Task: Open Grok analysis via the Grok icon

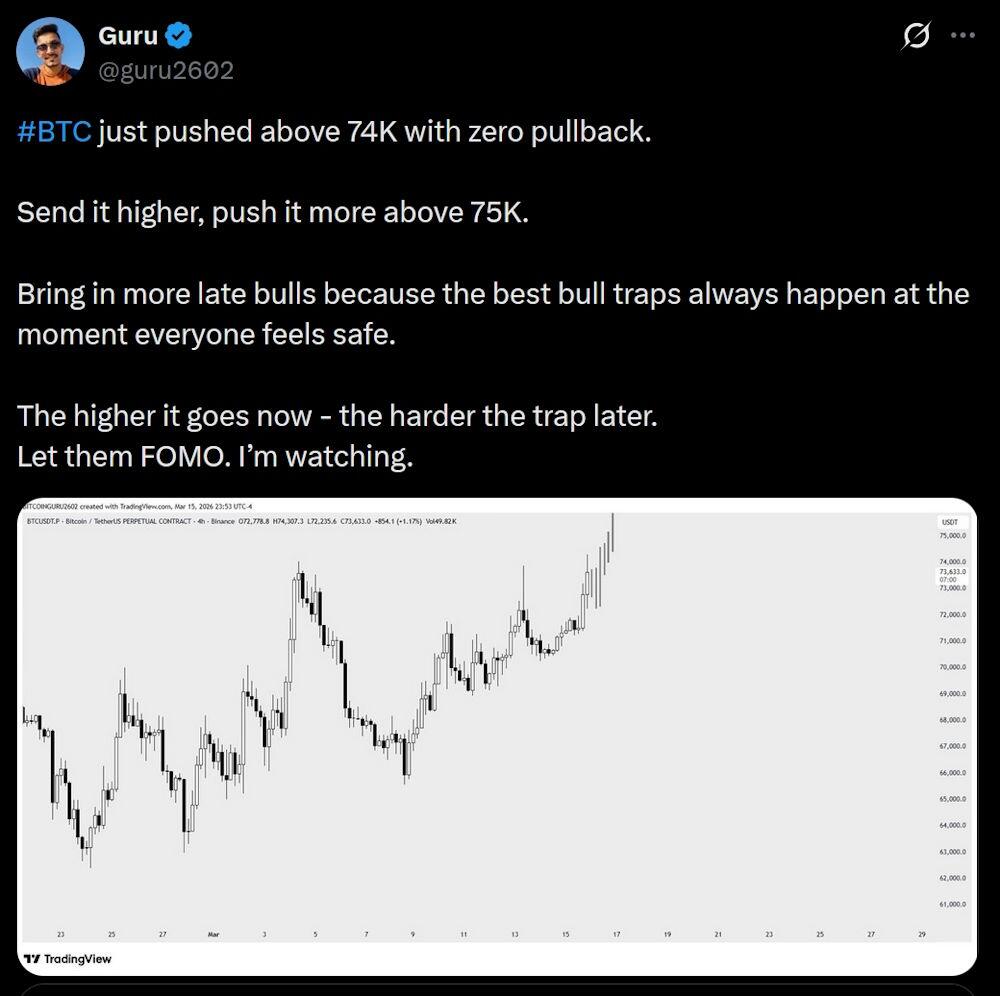Action: [x=916, y=33]
